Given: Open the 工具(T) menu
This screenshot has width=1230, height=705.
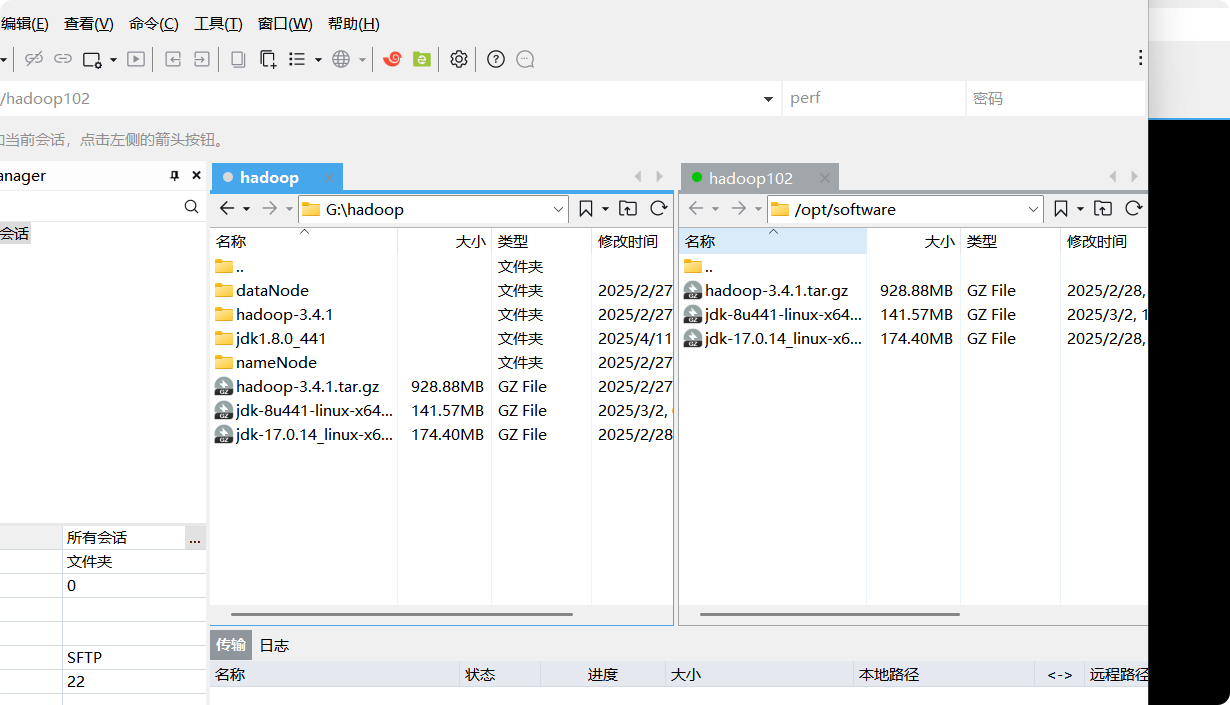Looking at the screenshot, I should point(218,24).
